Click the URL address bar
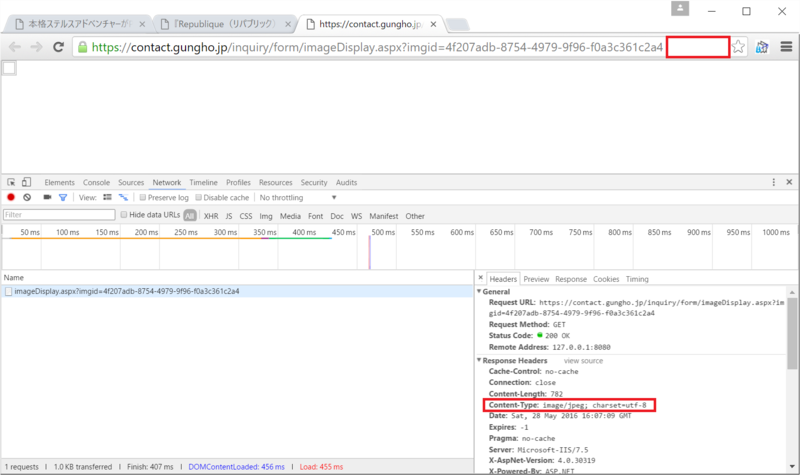Viewport: 800px width, 475px height. (377, 47)
